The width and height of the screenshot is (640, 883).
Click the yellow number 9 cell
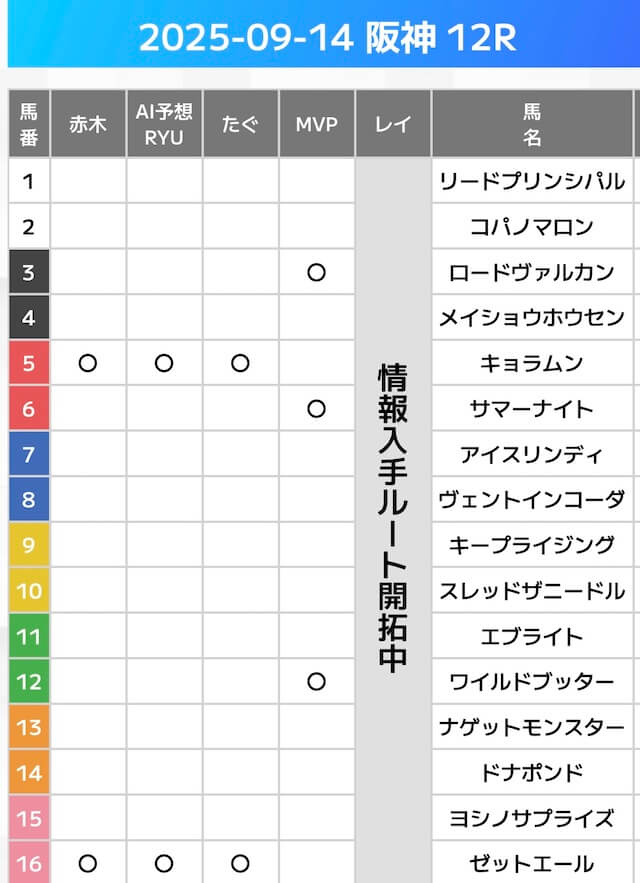pos(28,545)
